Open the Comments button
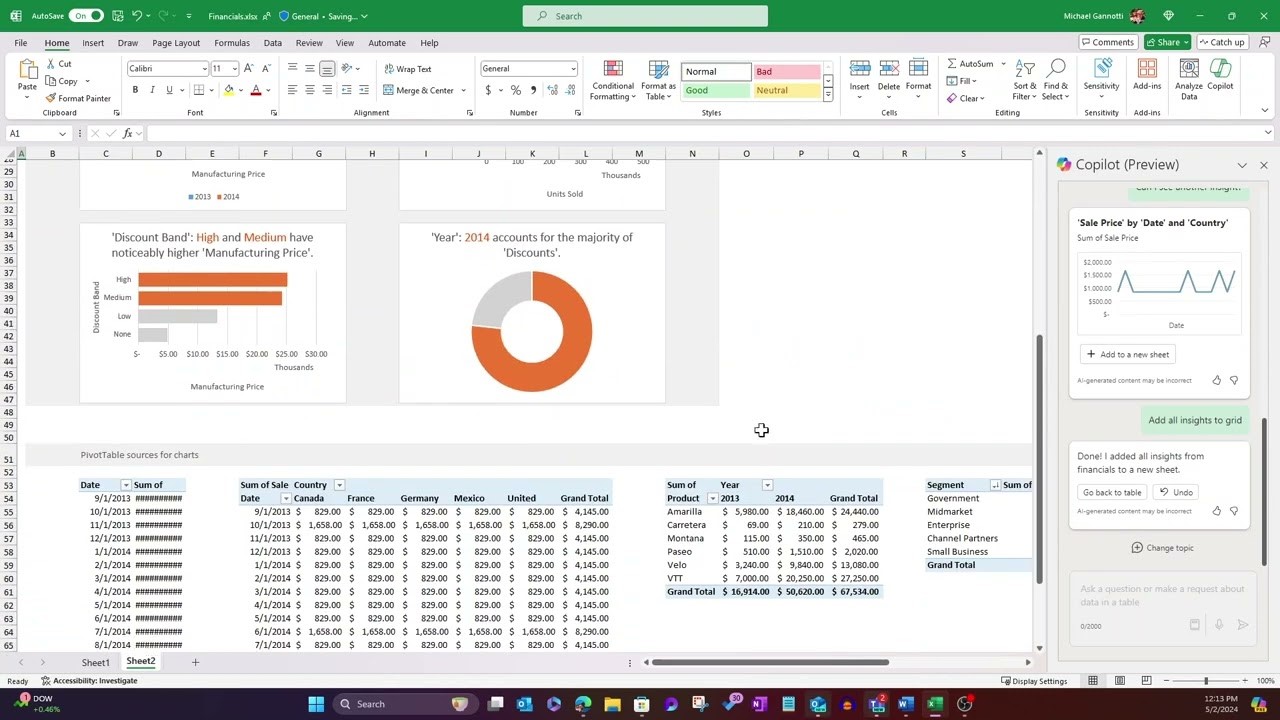 coord(1108,42)
